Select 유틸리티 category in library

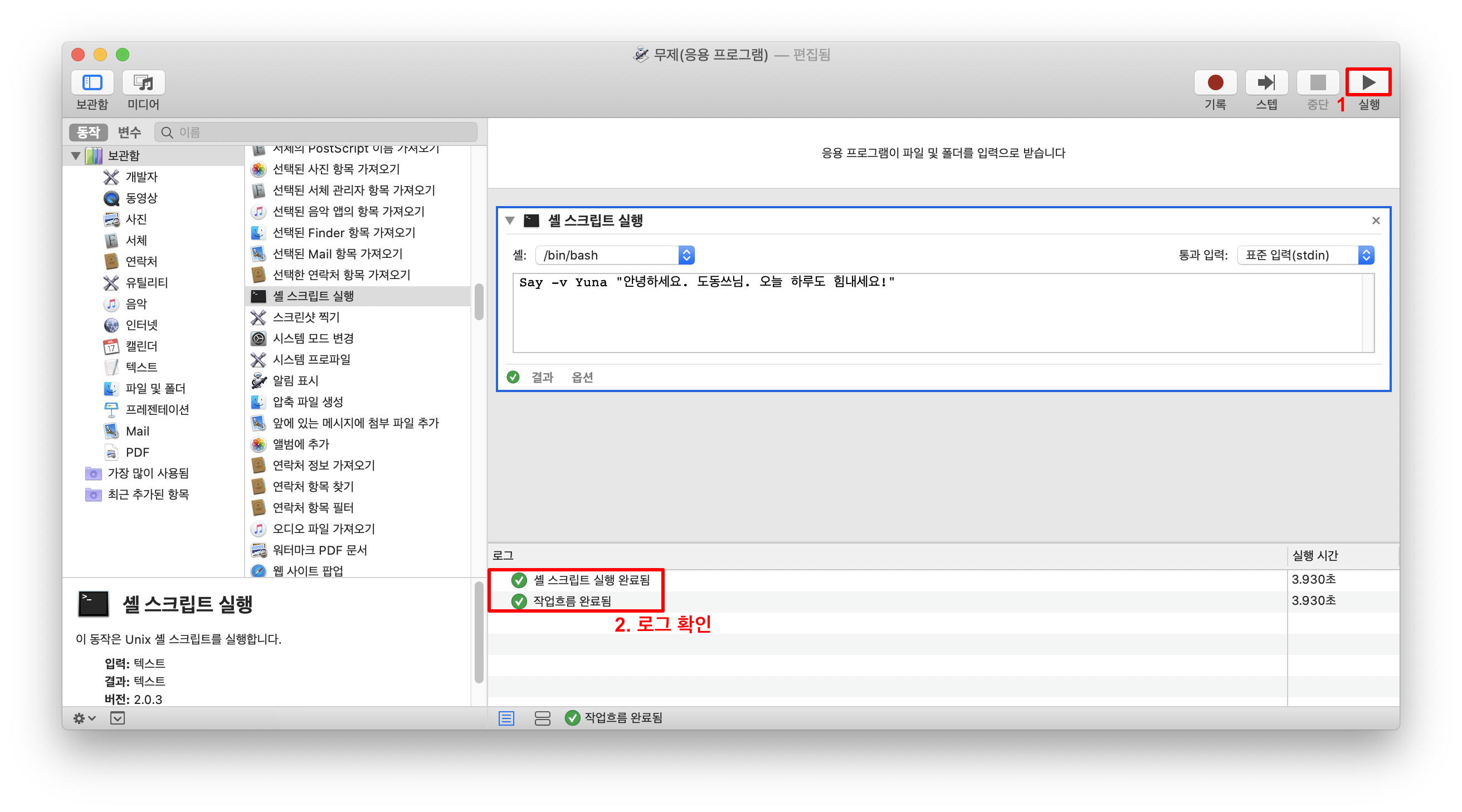click(147, 282)
